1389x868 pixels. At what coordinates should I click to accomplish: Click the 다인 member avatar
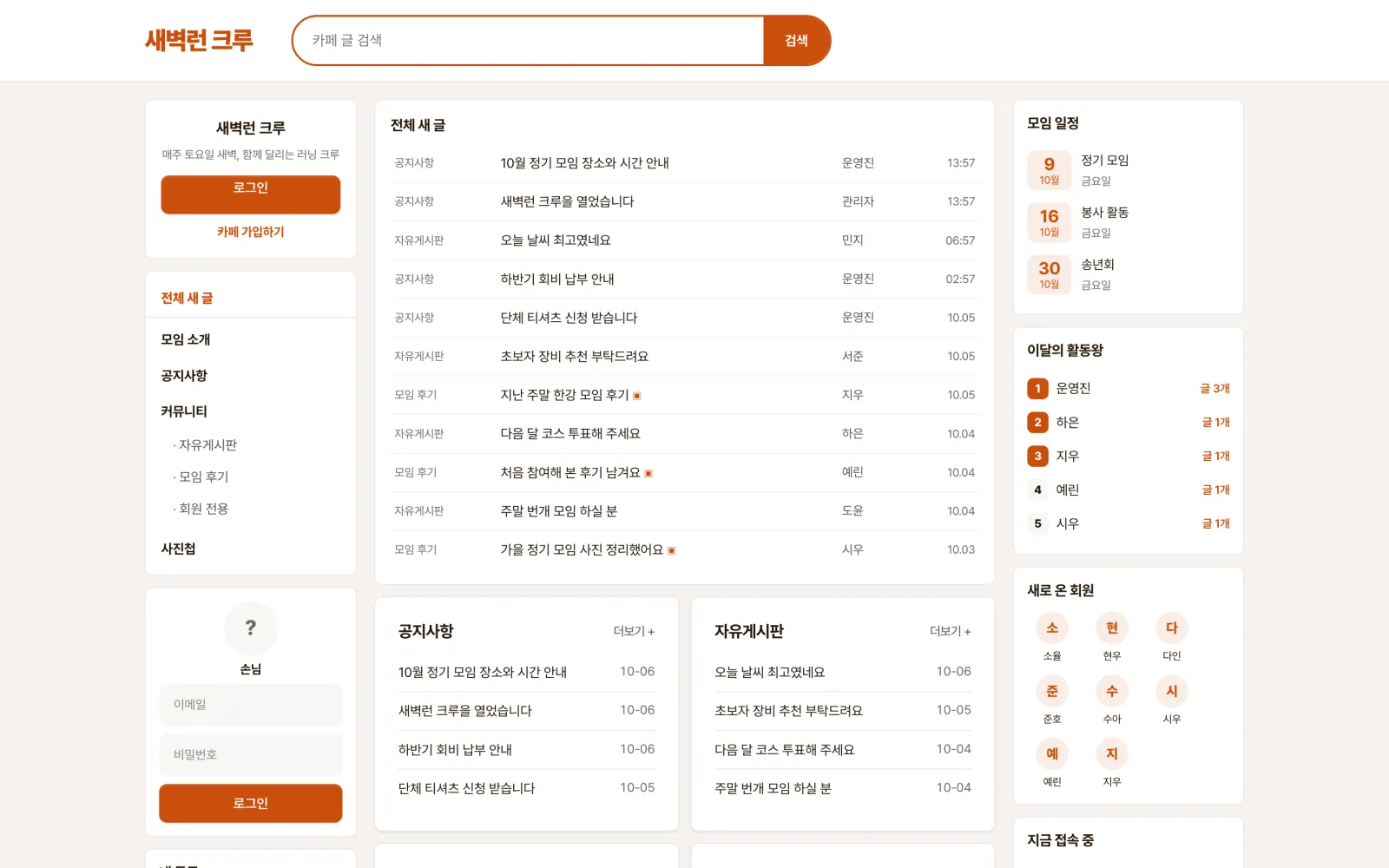pos(1172,628)
